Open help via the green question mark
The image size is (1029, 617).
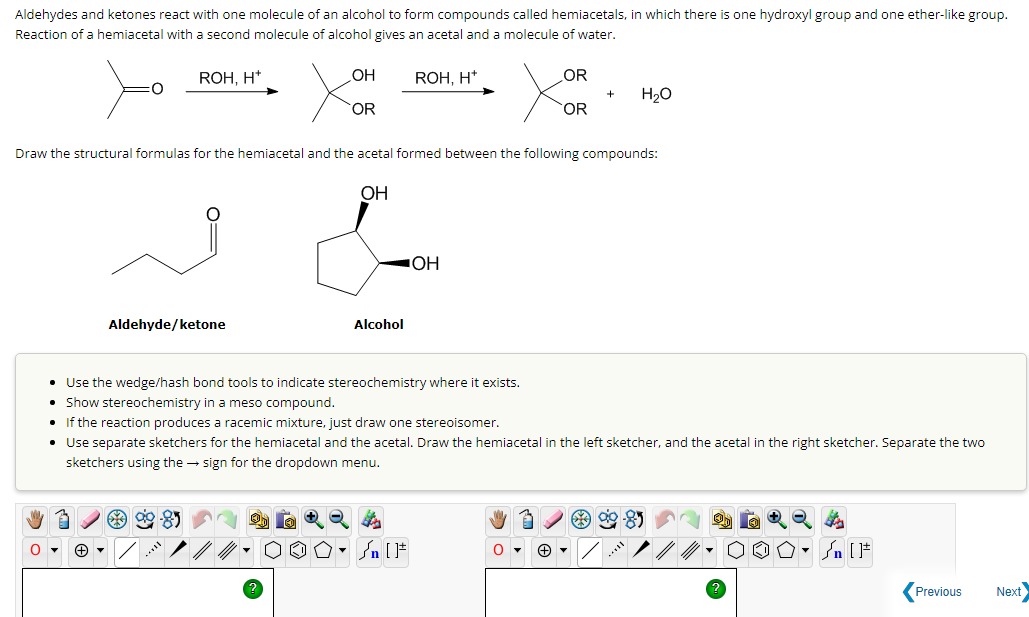253,589
